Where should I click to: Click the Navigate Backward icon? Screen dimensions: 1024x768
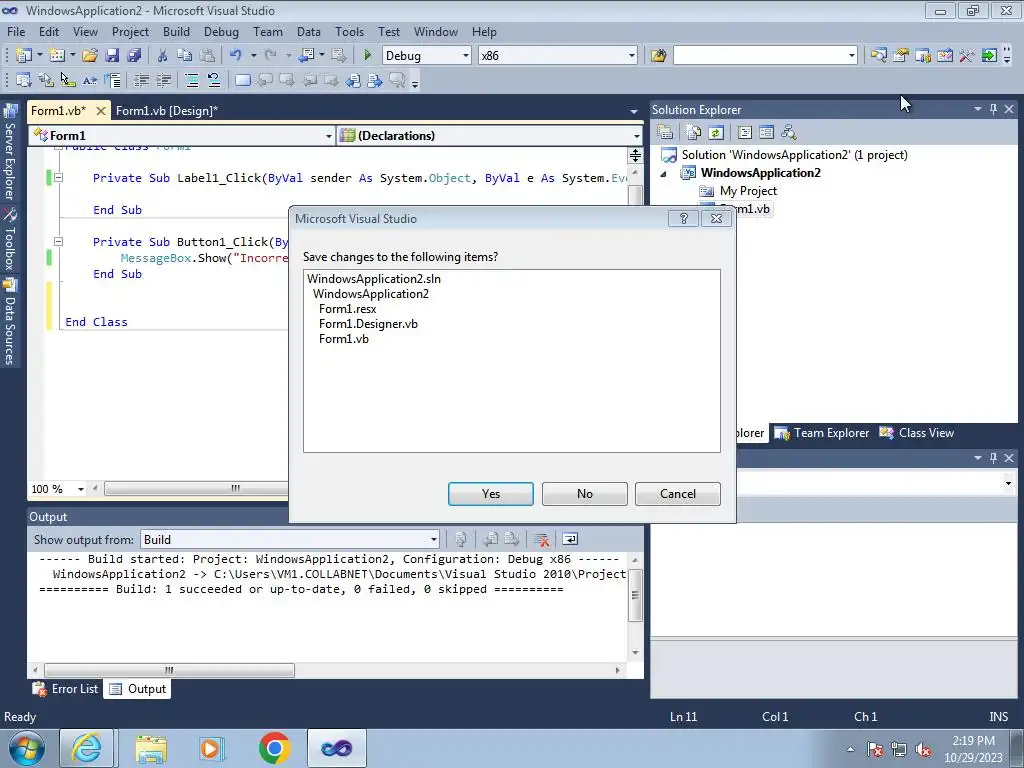coord(306,56)
